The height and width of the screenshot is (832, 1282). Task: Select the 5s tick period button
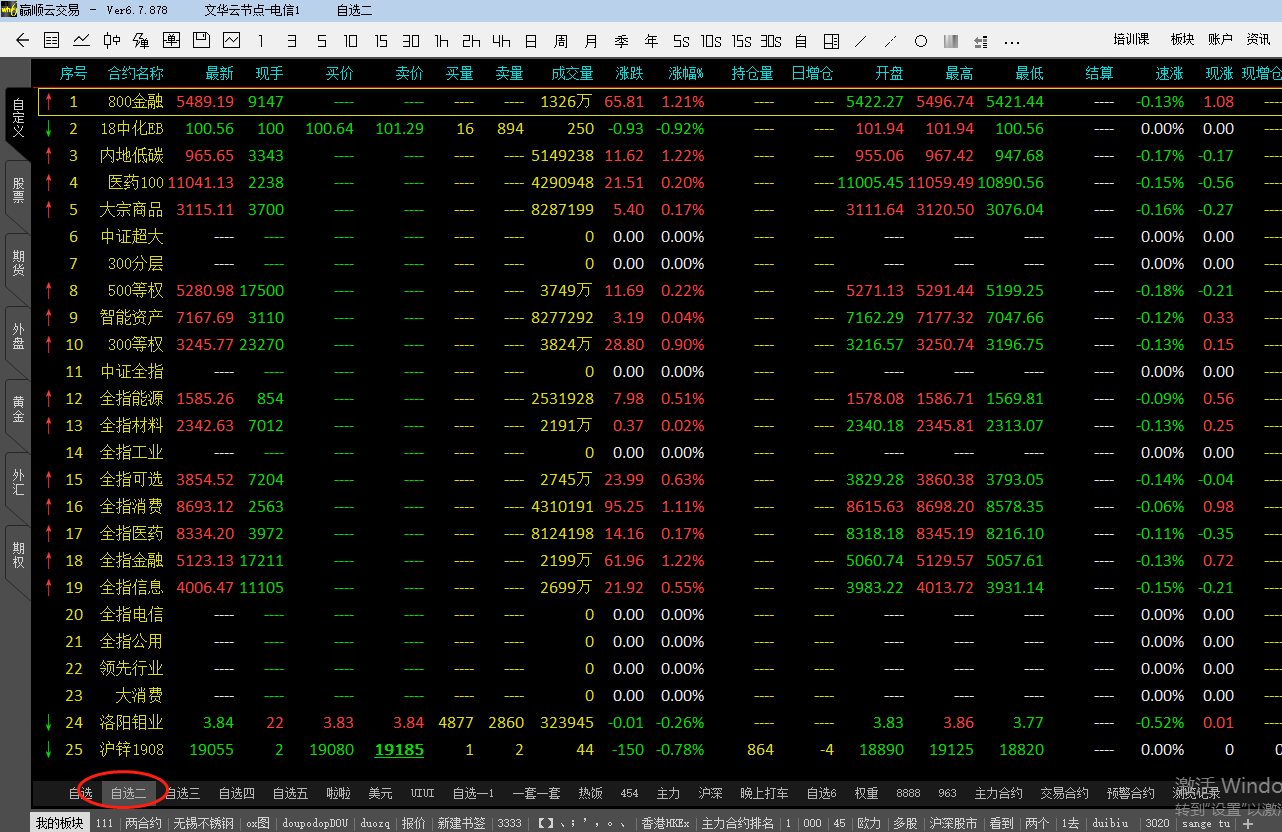pyautogui.click(x=681, y=41)
